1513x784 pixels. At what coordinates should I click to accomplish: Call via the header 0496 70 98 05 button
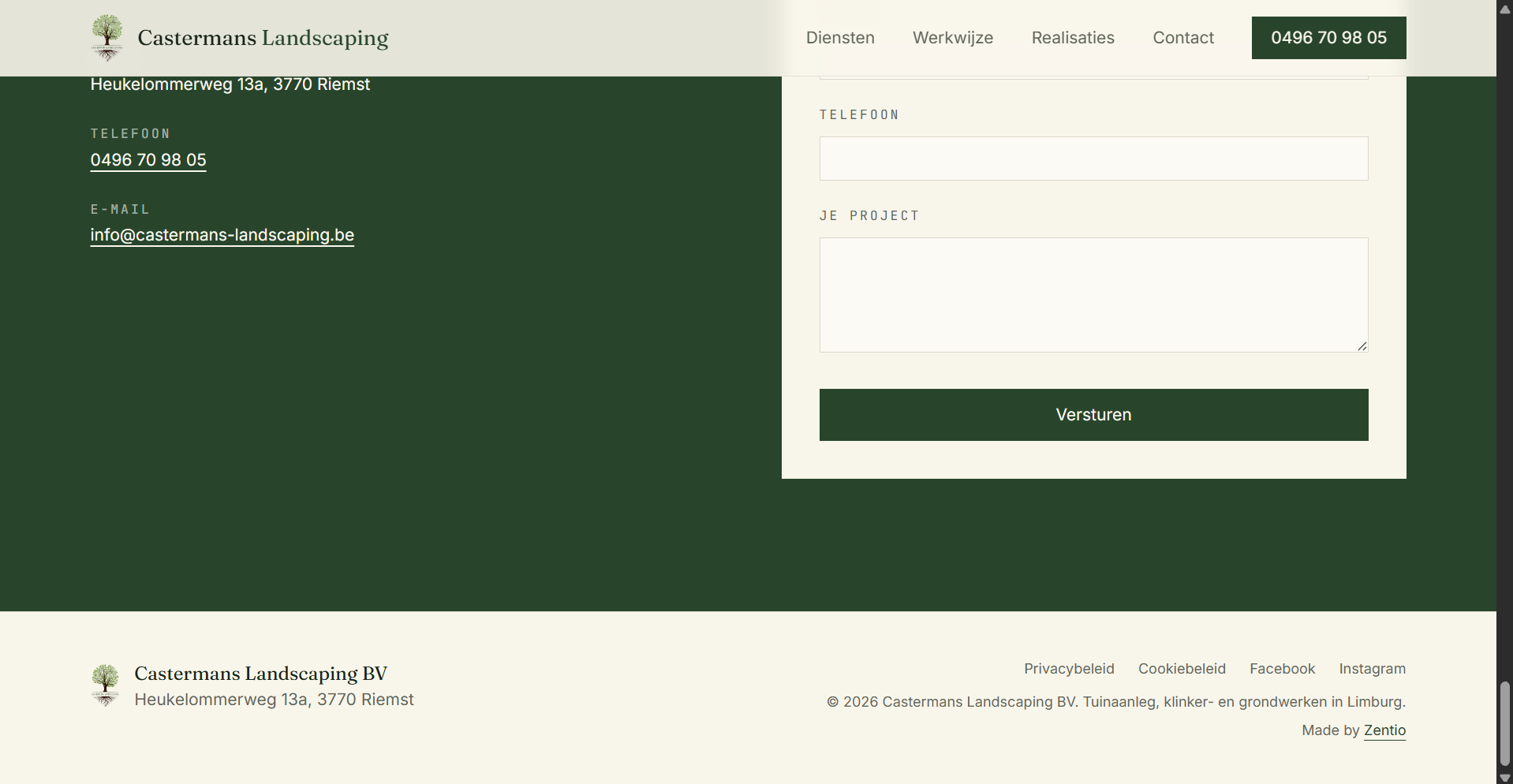click(1328, 38)
